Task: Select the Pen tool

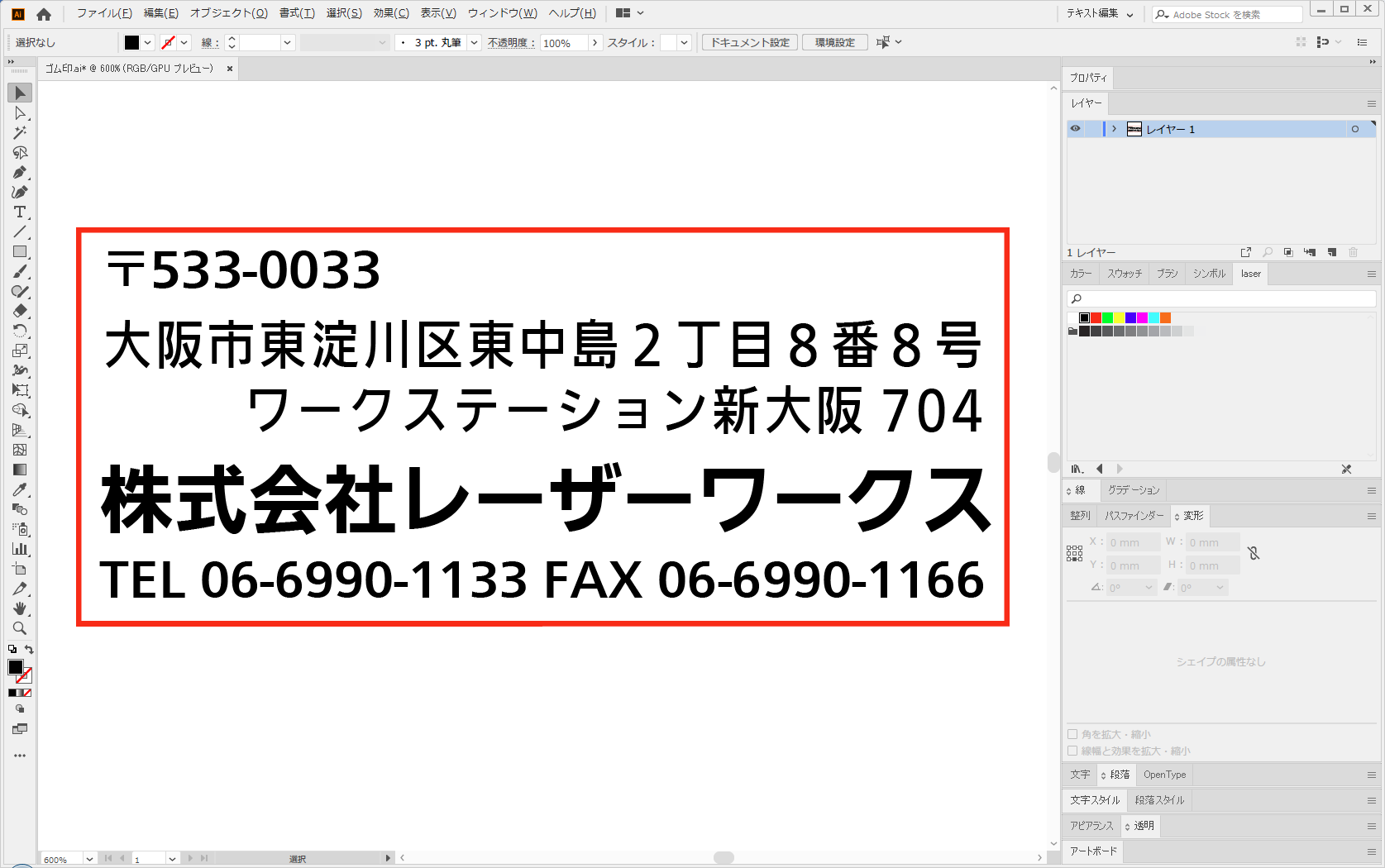Action: (x=20, y=173)
